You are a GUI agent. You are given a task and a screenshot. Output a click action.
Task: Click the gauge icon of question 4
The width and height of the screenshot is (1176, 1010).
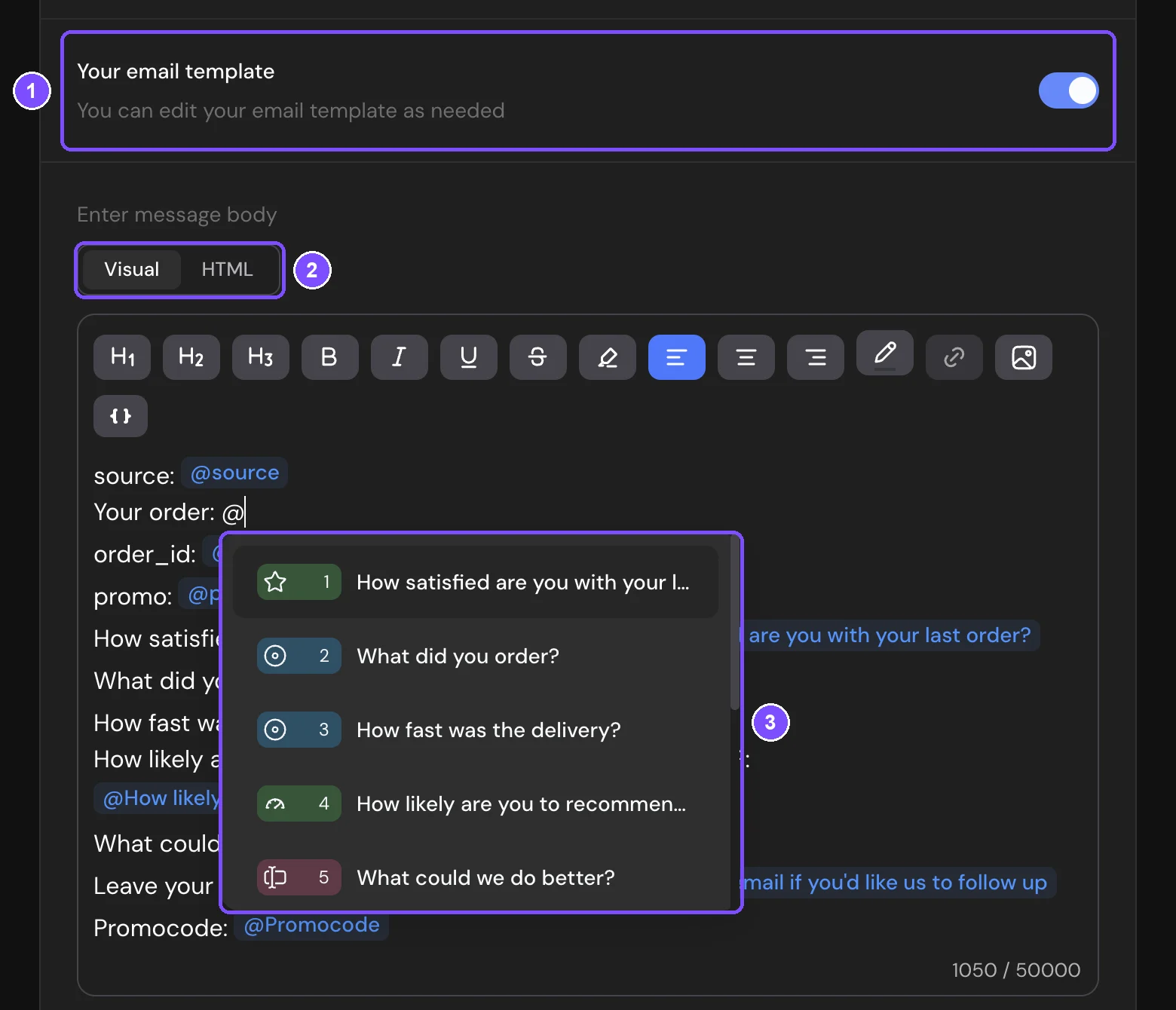click(275, 803)
